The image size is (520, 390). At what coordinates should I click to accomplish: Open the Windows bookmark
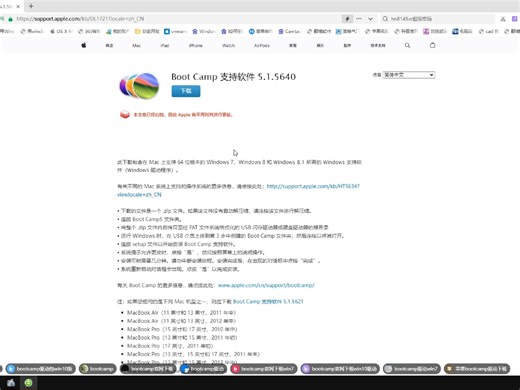tap(204, 31)
